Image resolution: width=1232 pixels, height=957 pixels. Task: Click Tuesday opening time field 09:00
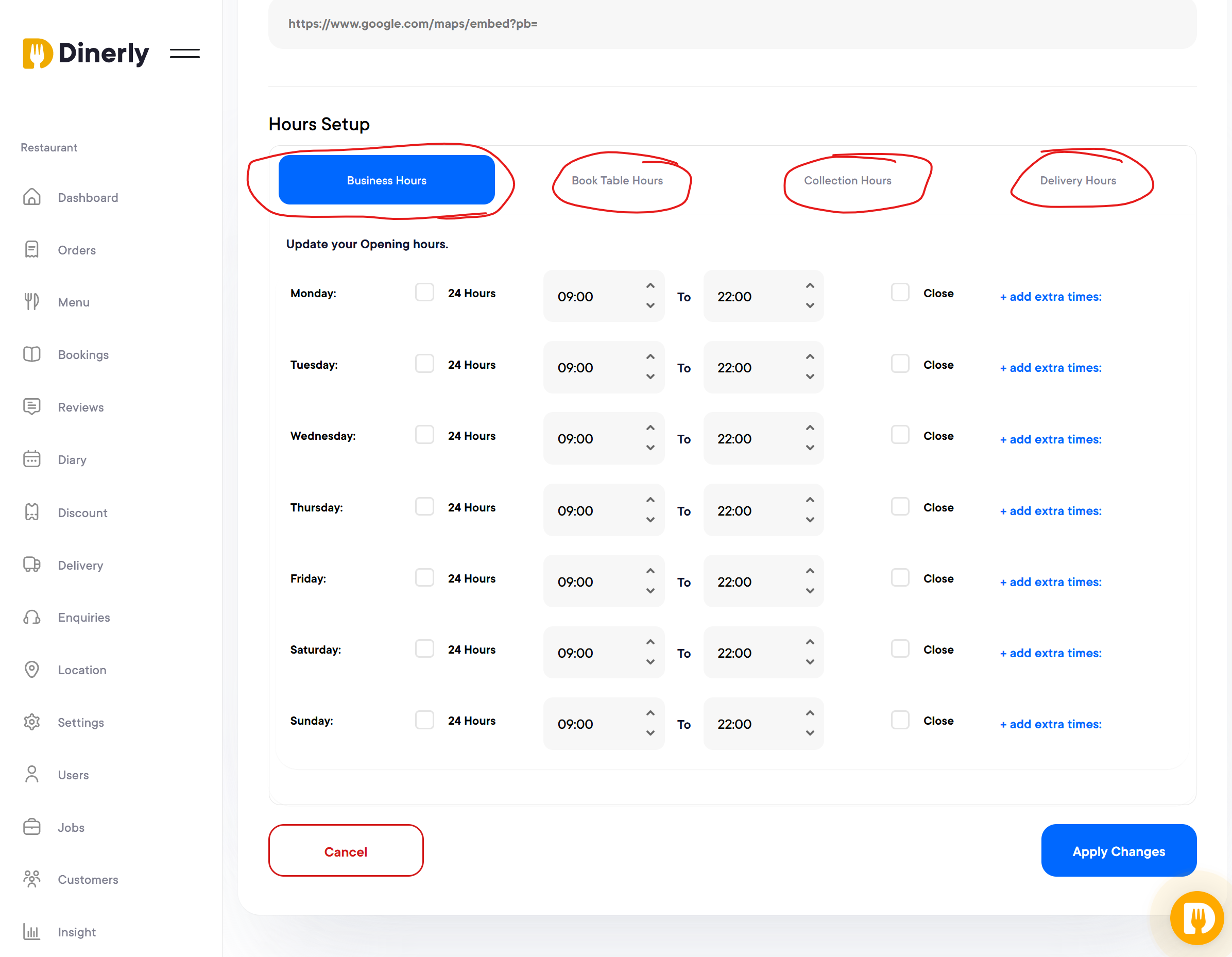click(x=604, y=367)
